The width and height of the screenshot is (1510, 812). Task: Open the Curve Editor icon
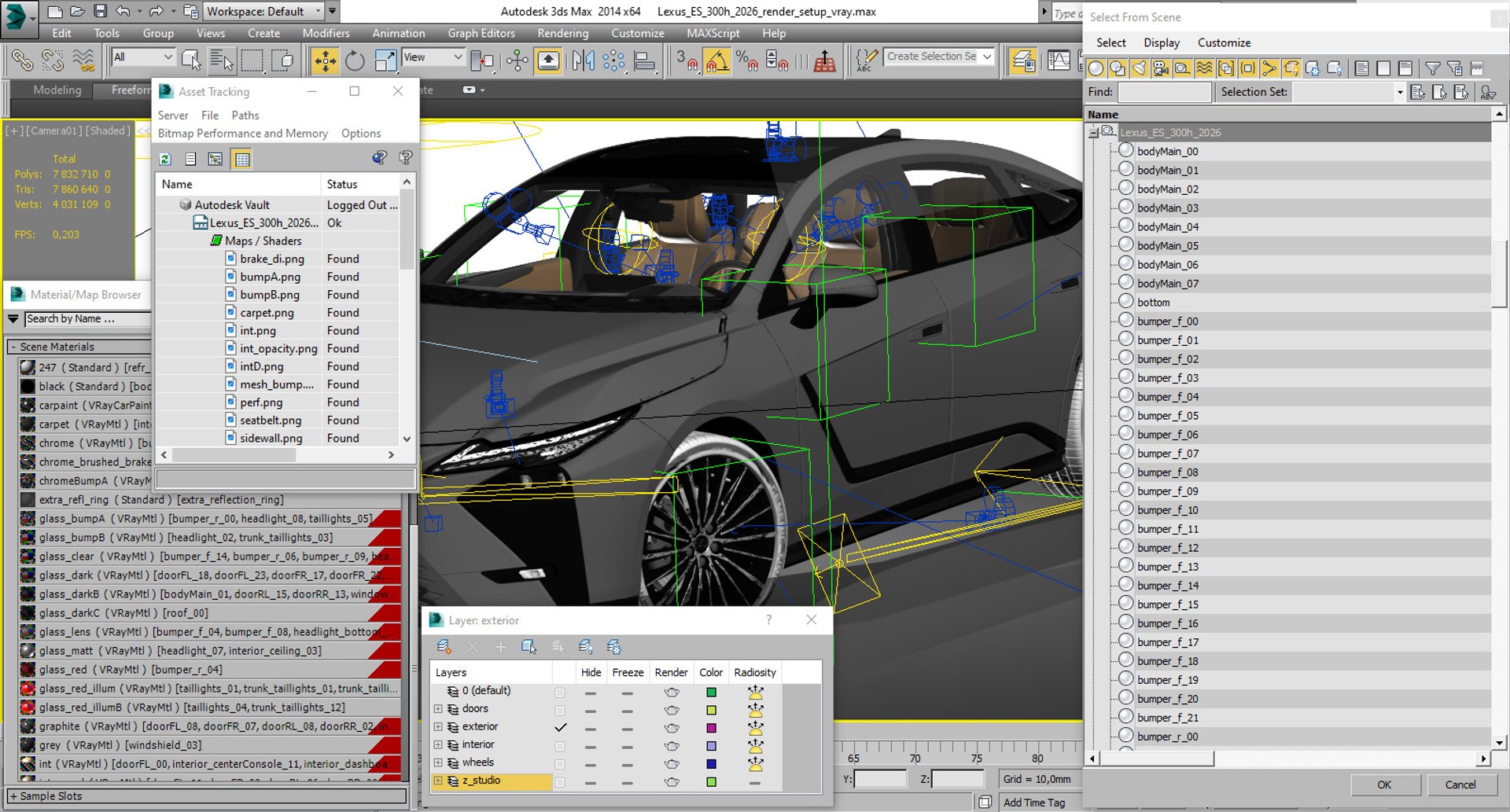point(1059,61)
